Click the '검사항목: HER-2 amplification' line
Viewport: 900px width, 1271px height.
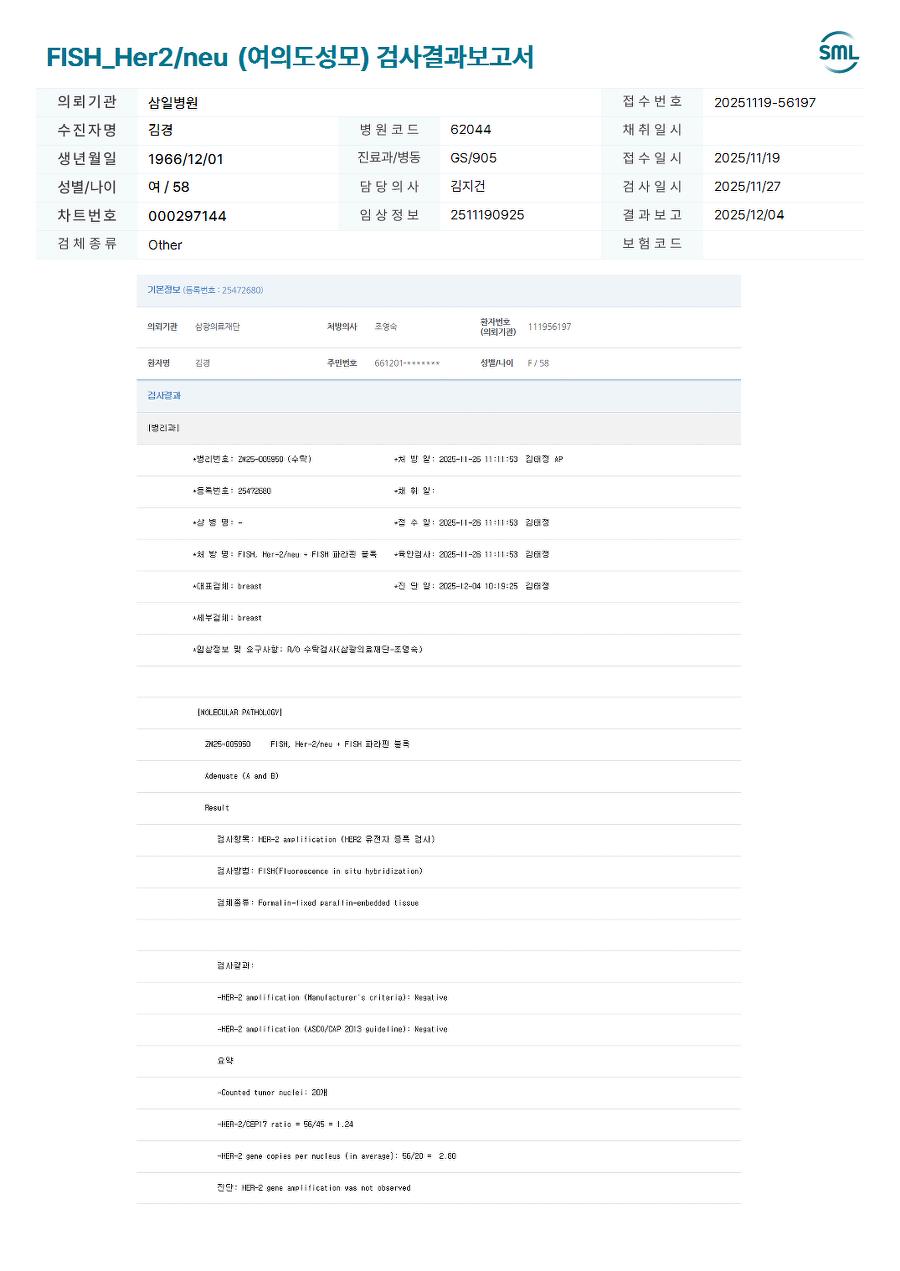tap(326, 840)
